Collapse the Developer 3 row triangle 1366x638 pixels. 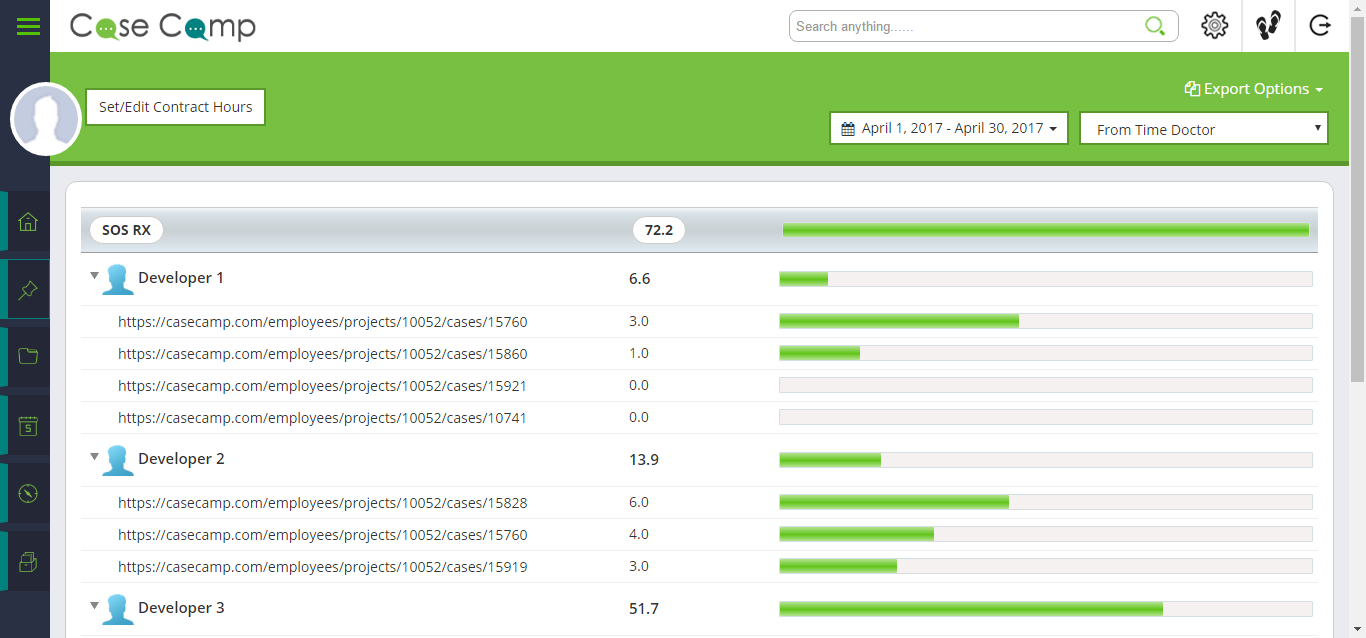coord(94,605)
